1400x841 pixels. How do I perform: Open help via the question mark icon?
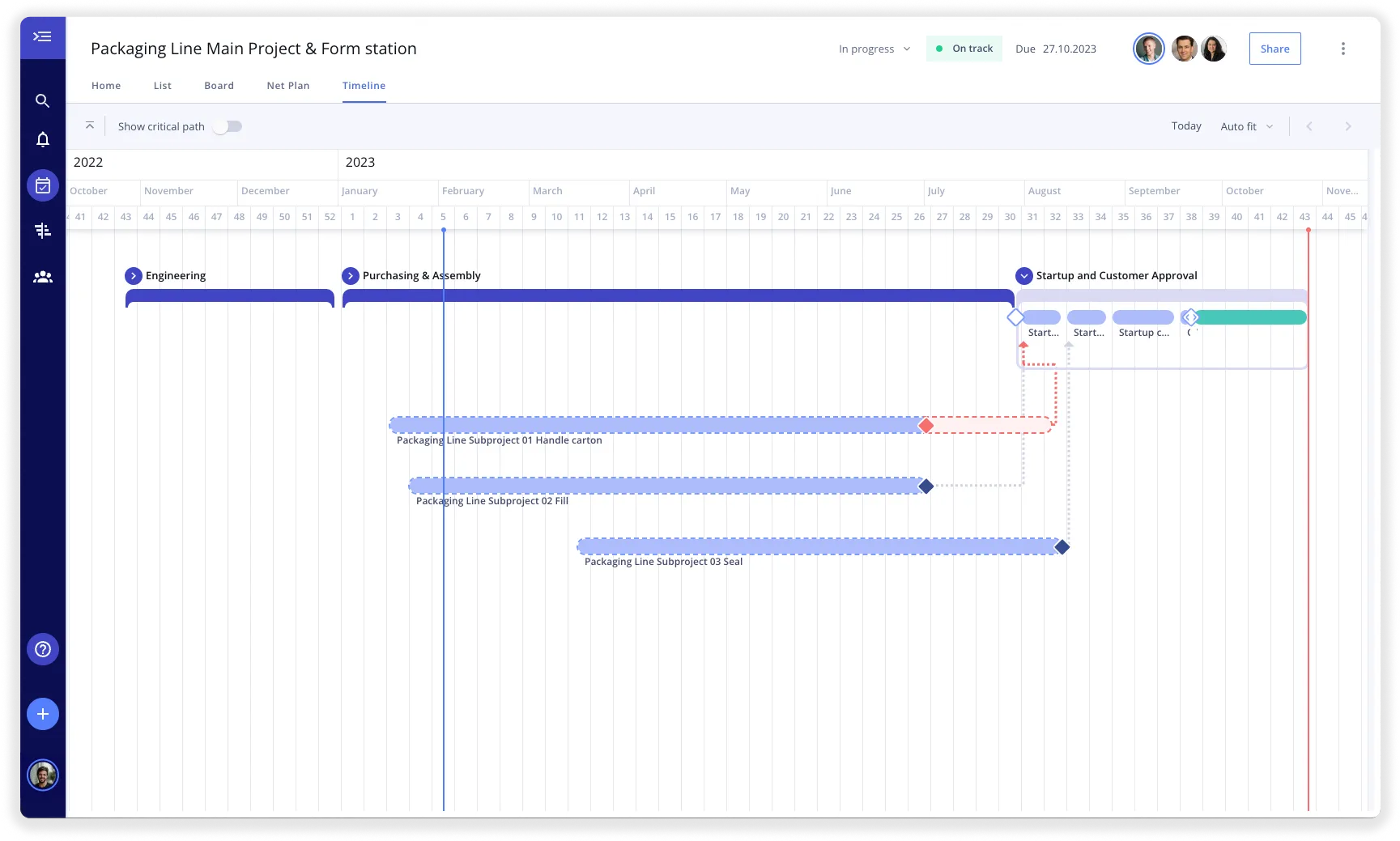pyautogui.click(x=42, y=648)
